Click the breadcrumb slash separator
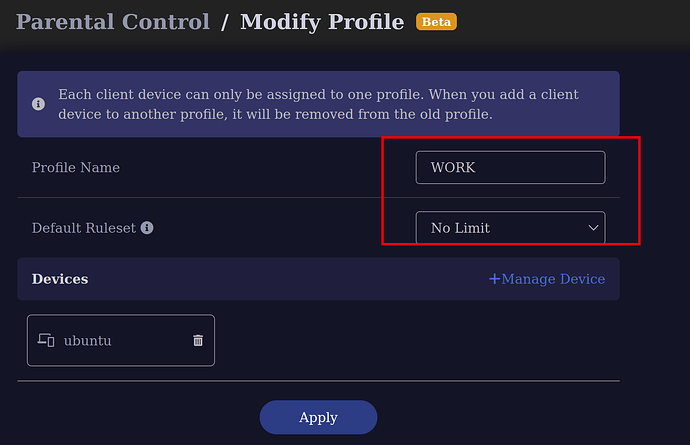The height and width of the screenshot is (445, 690). pos(224,22)
